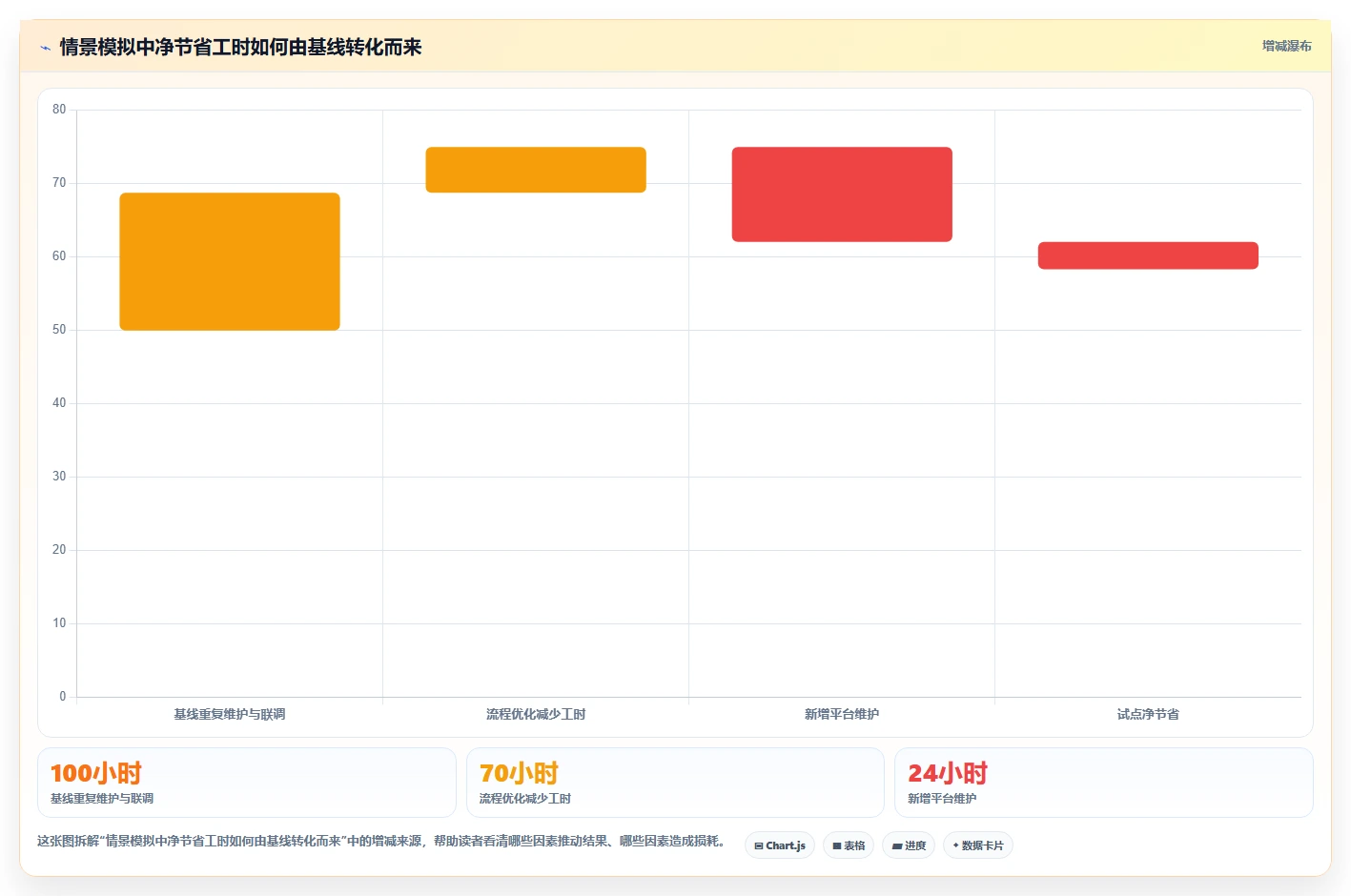Click the 表格 tag
1351x896 pixels.
[x=849, y=845]
